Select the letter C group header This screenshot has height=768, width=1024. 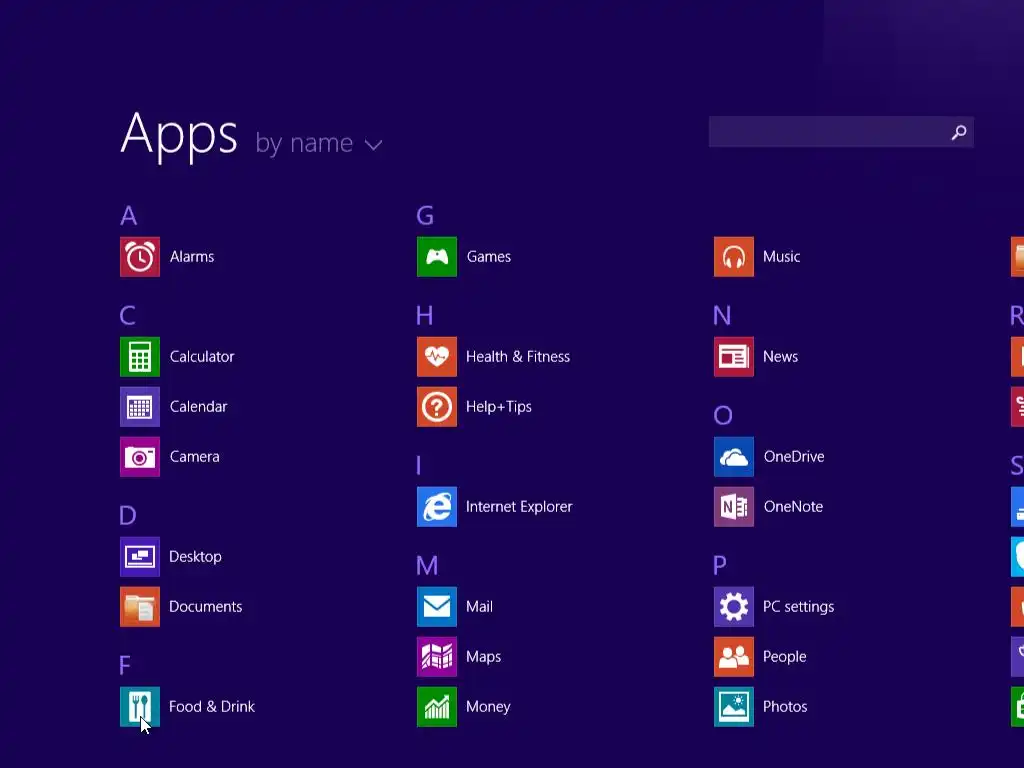click(127, 315)
